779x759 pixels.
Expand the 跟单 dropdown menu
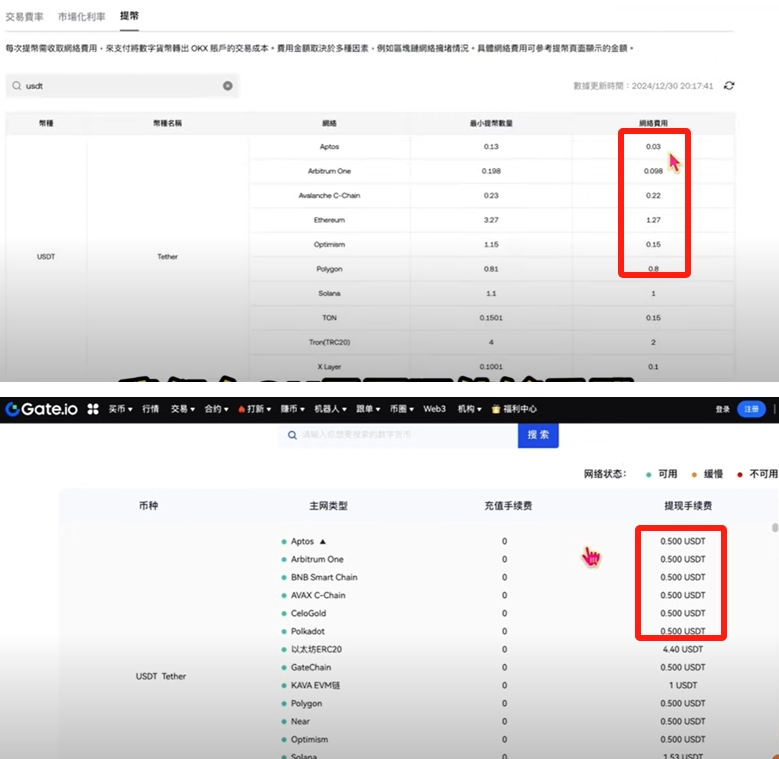(x=368, y=409)
